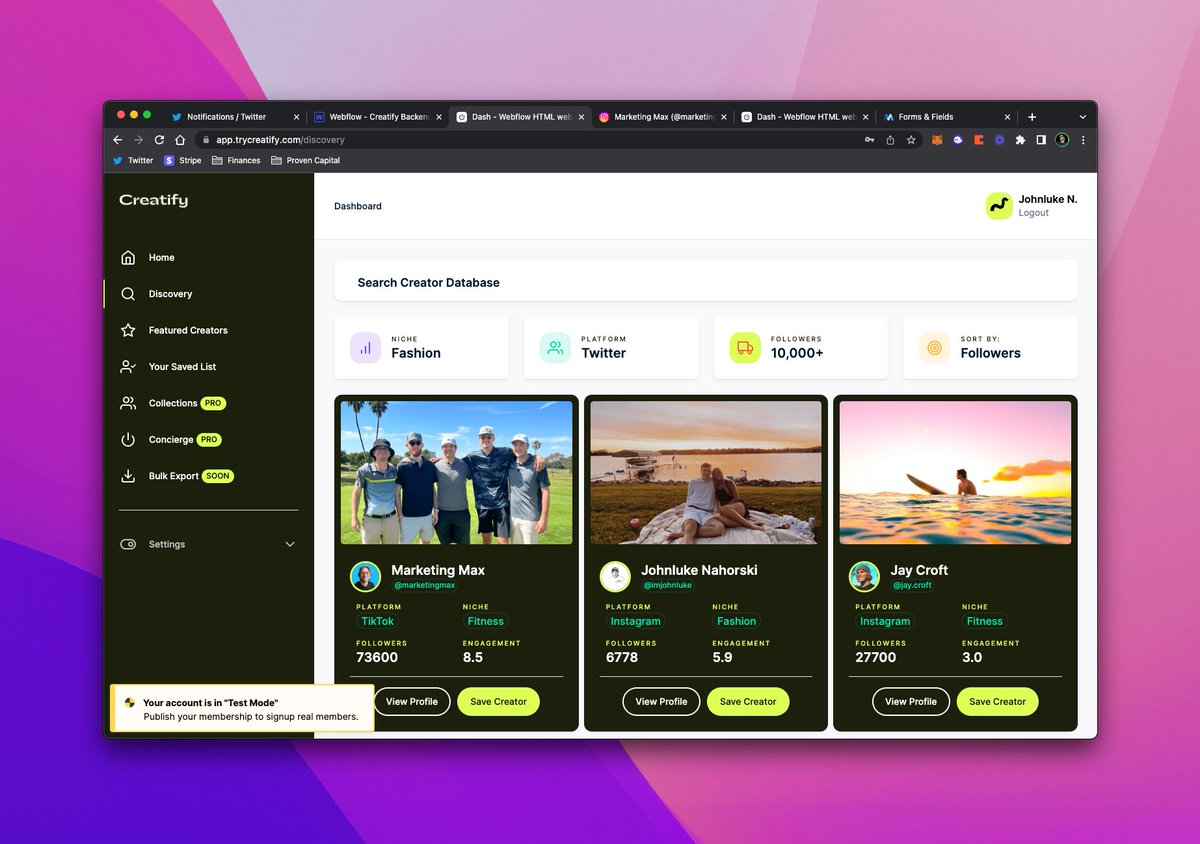View Profile of Johnluke Nahorski
1200x844 pixels.
(661, 702)
